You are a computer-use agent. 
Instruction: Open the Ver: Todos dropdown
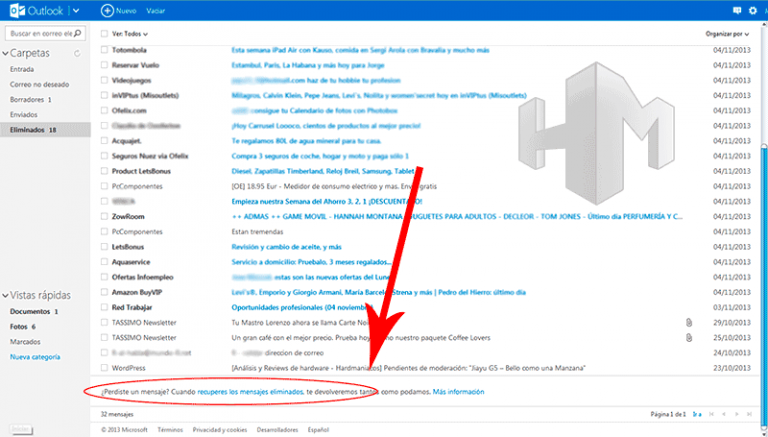(130, 34)
